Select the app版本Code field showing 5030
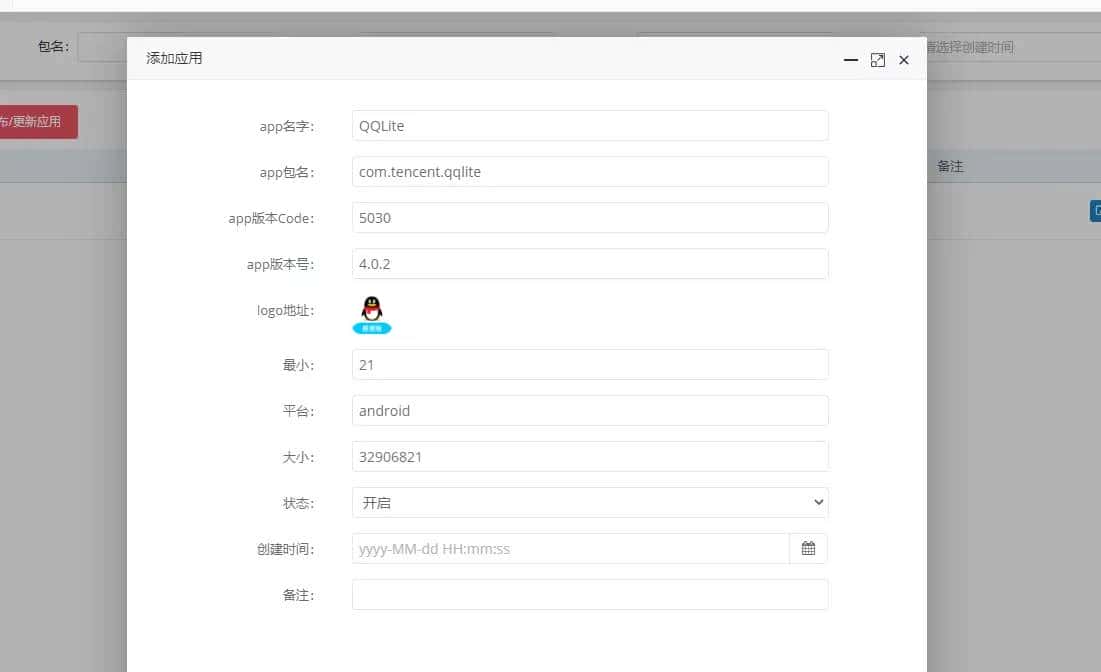Image resolution: width=1101 pixels, height=672 pixels. click(x=590, y=218)
